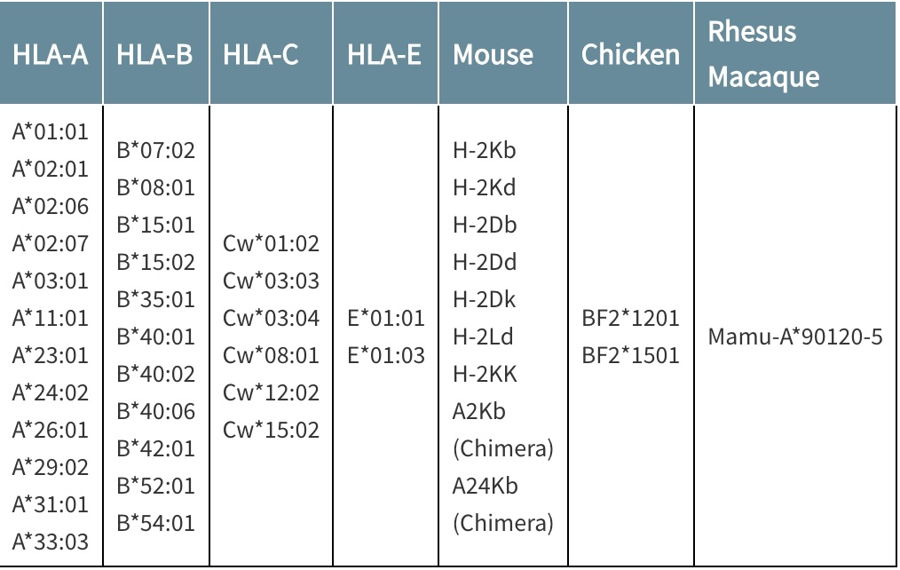900x570 pixels.
Task: Select the E*01:03 allele
Action: [386, 355]
